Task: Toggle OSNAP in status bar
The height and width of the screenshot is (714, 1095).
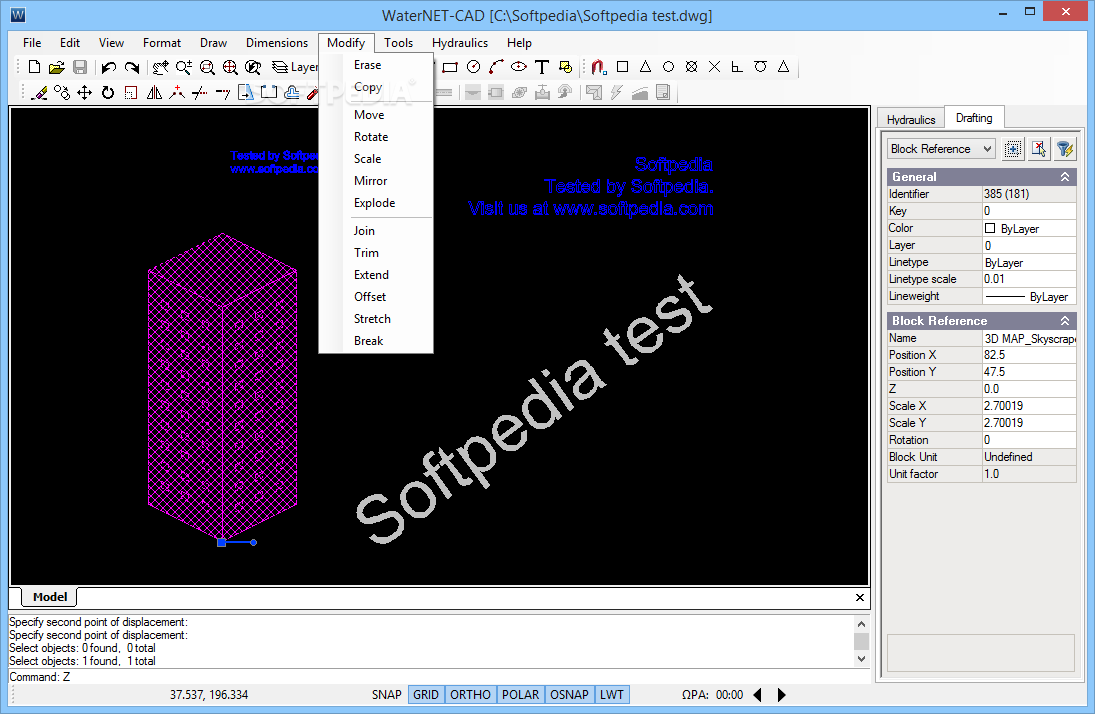Action: 569,694
